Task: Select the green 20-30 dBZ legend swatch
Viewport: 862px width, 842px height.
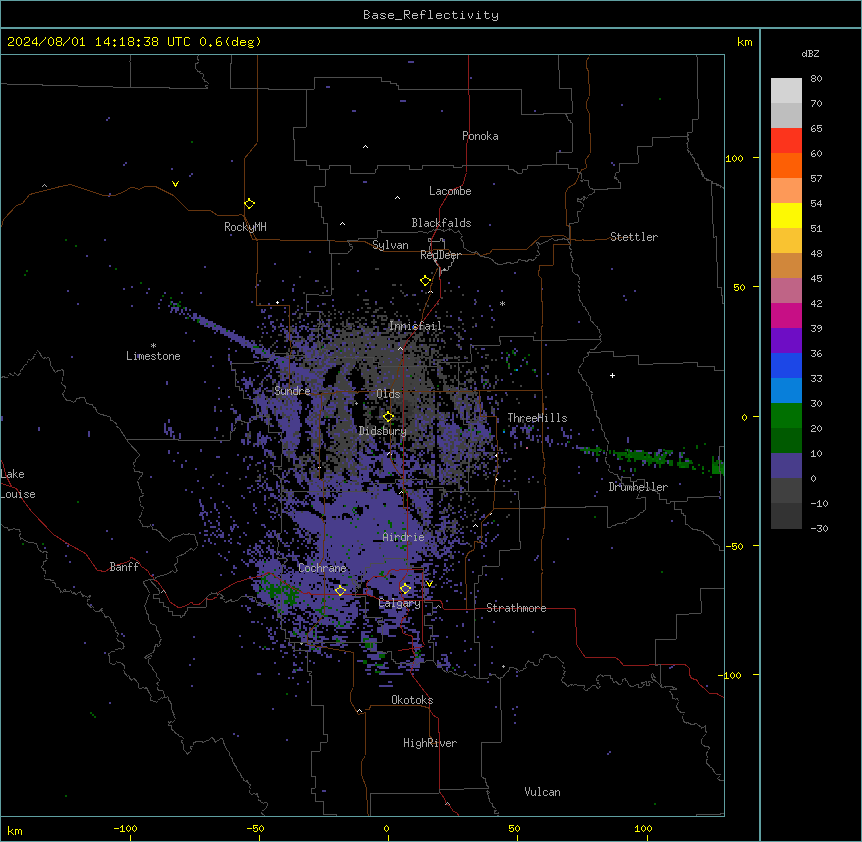Action: (x=786, y=416)
